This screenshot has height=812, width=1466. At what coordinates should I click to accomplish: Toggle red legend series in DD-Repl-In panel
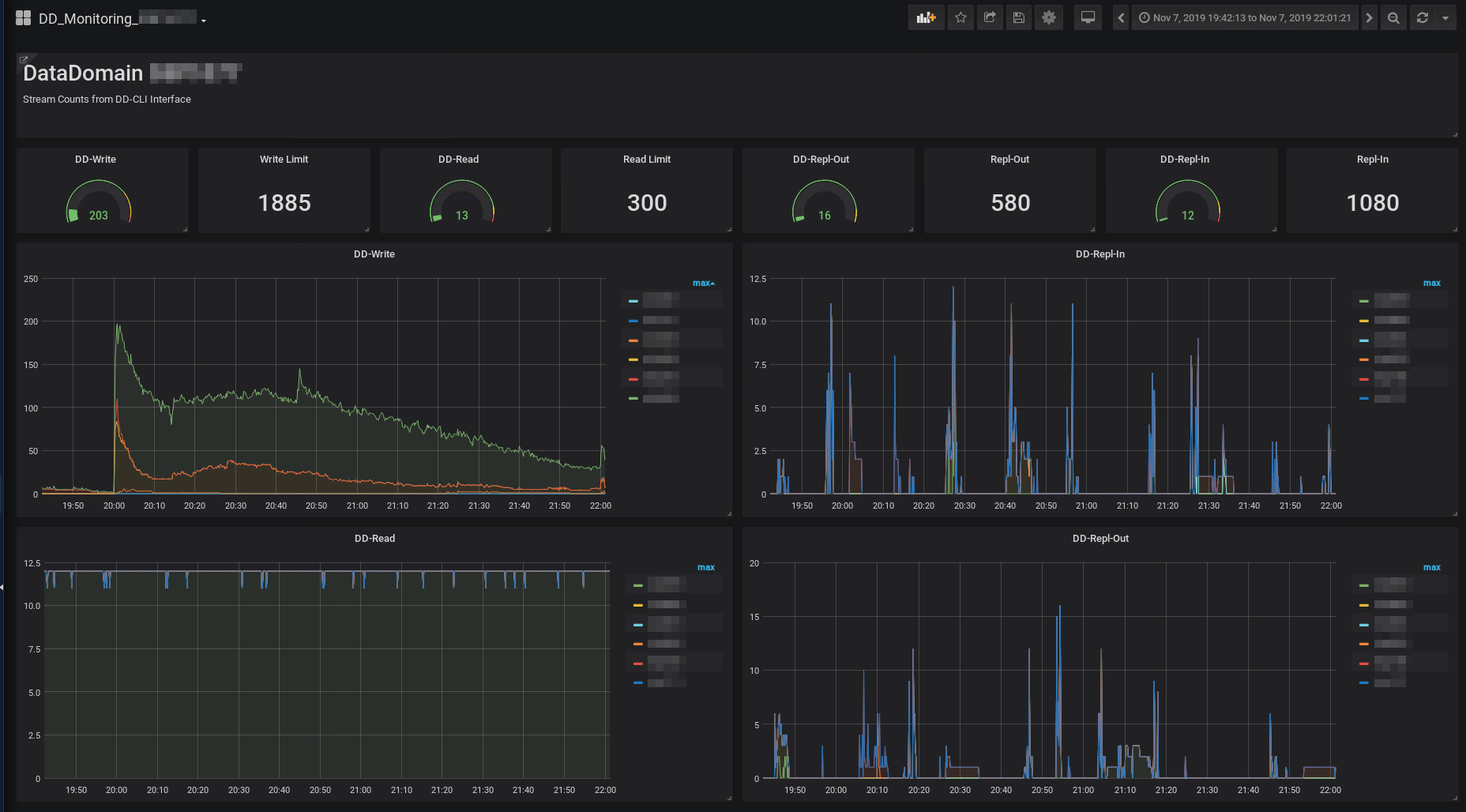[x=1389, y=378]
